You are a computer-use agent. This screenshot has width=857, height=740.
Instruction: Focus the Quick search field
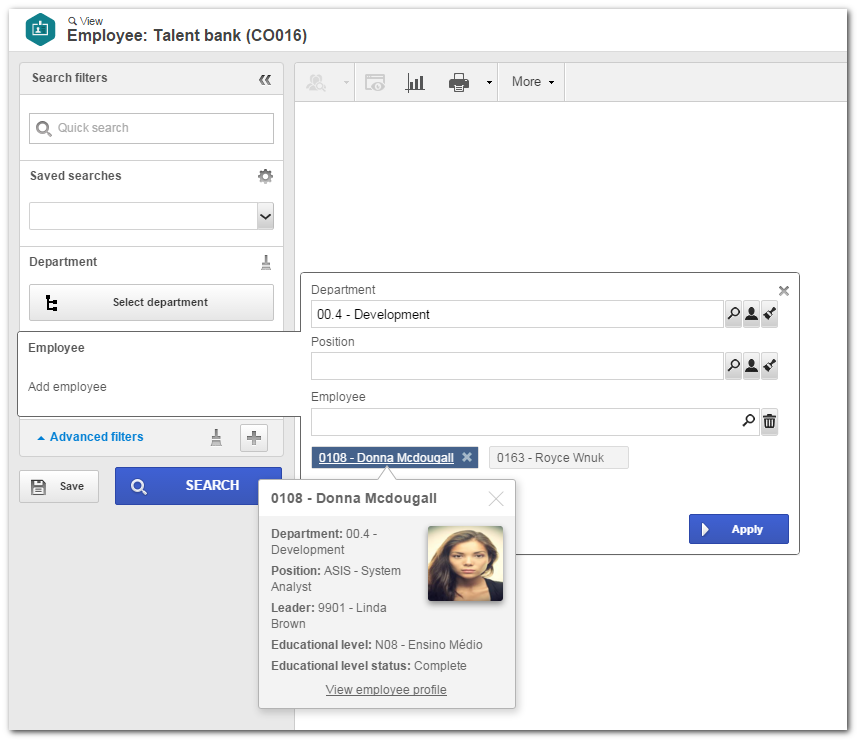151,128
